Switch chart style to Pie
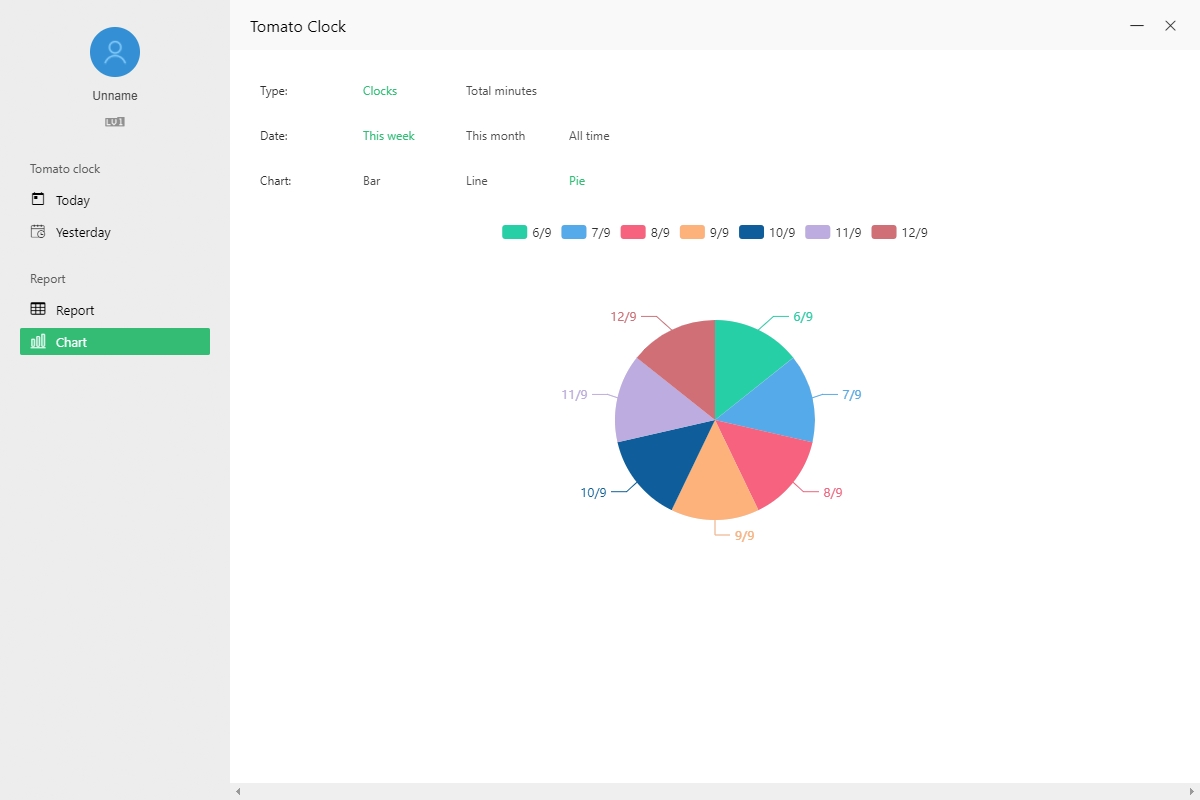 click(x=577, y=181)
